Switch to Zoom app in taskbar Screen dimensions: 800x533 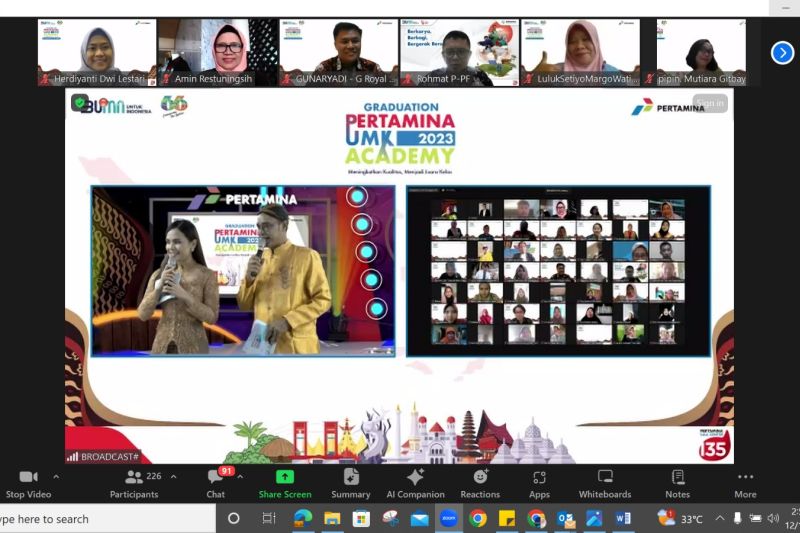click(448, 519)
